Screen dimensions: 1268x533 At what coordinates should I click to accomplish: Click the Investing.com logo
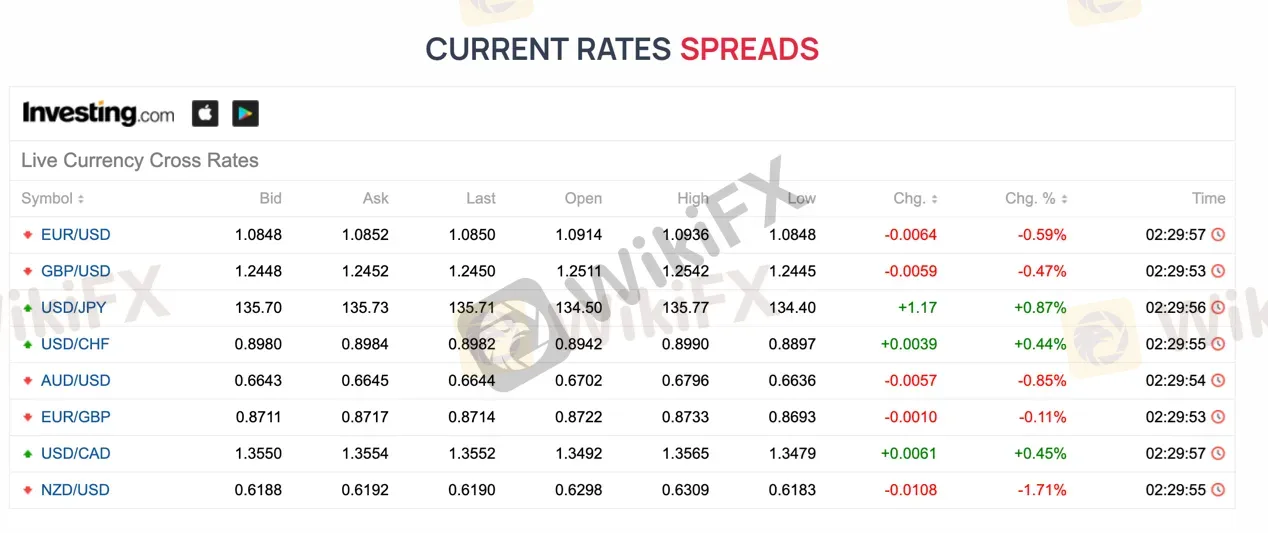[x=98, y=113]
